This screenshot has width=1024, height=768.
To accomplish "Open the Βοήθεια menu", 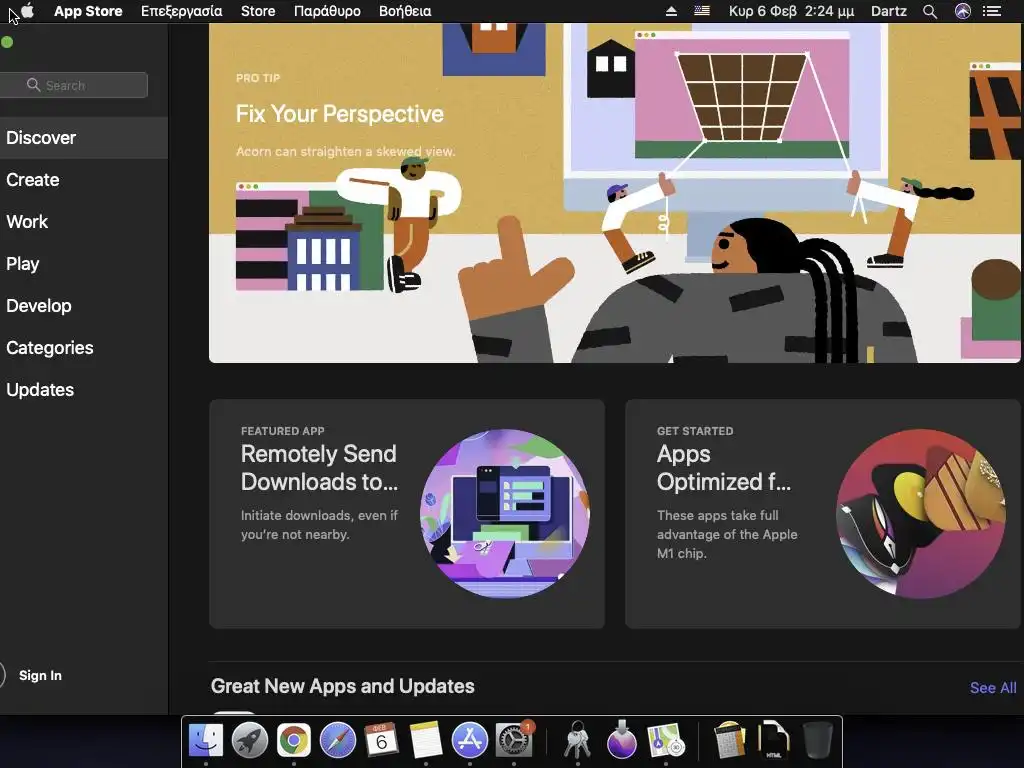I will [405, 11].
